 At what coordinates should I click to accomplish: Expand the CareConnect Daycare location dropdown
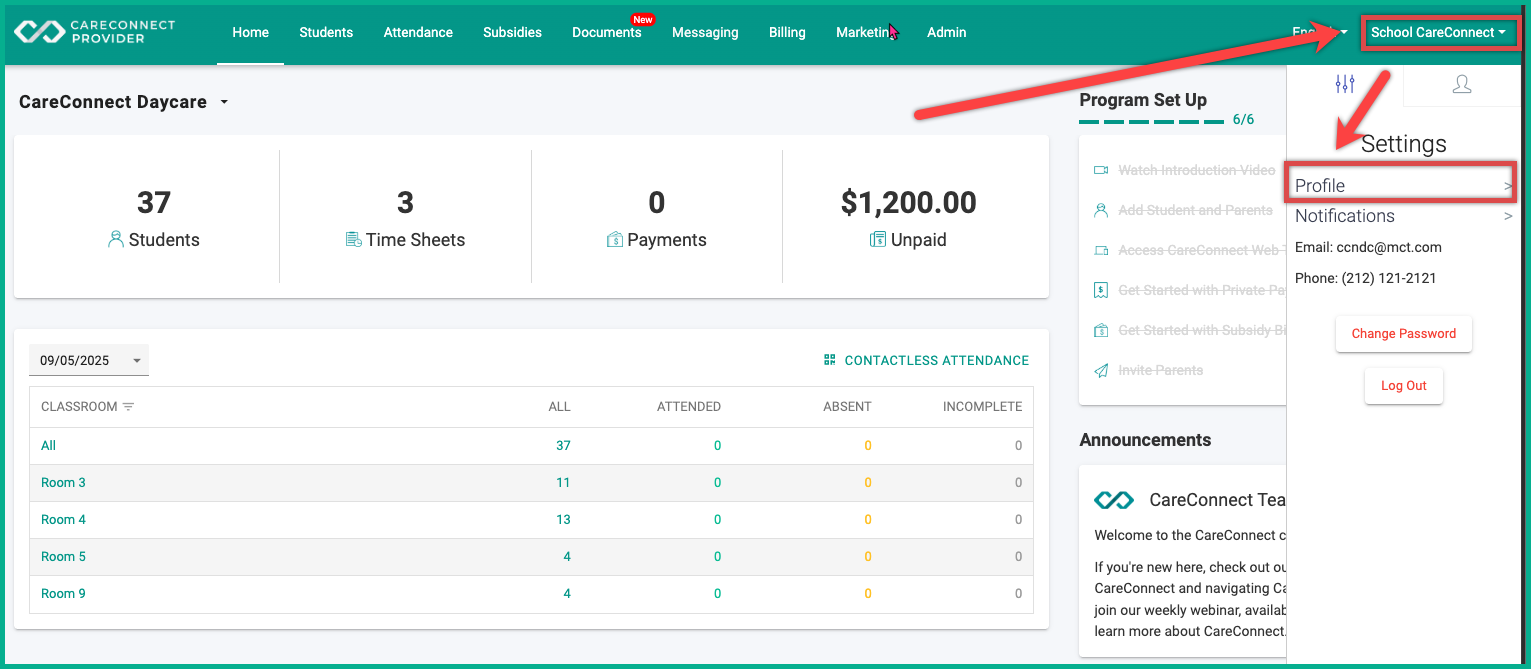224,102
